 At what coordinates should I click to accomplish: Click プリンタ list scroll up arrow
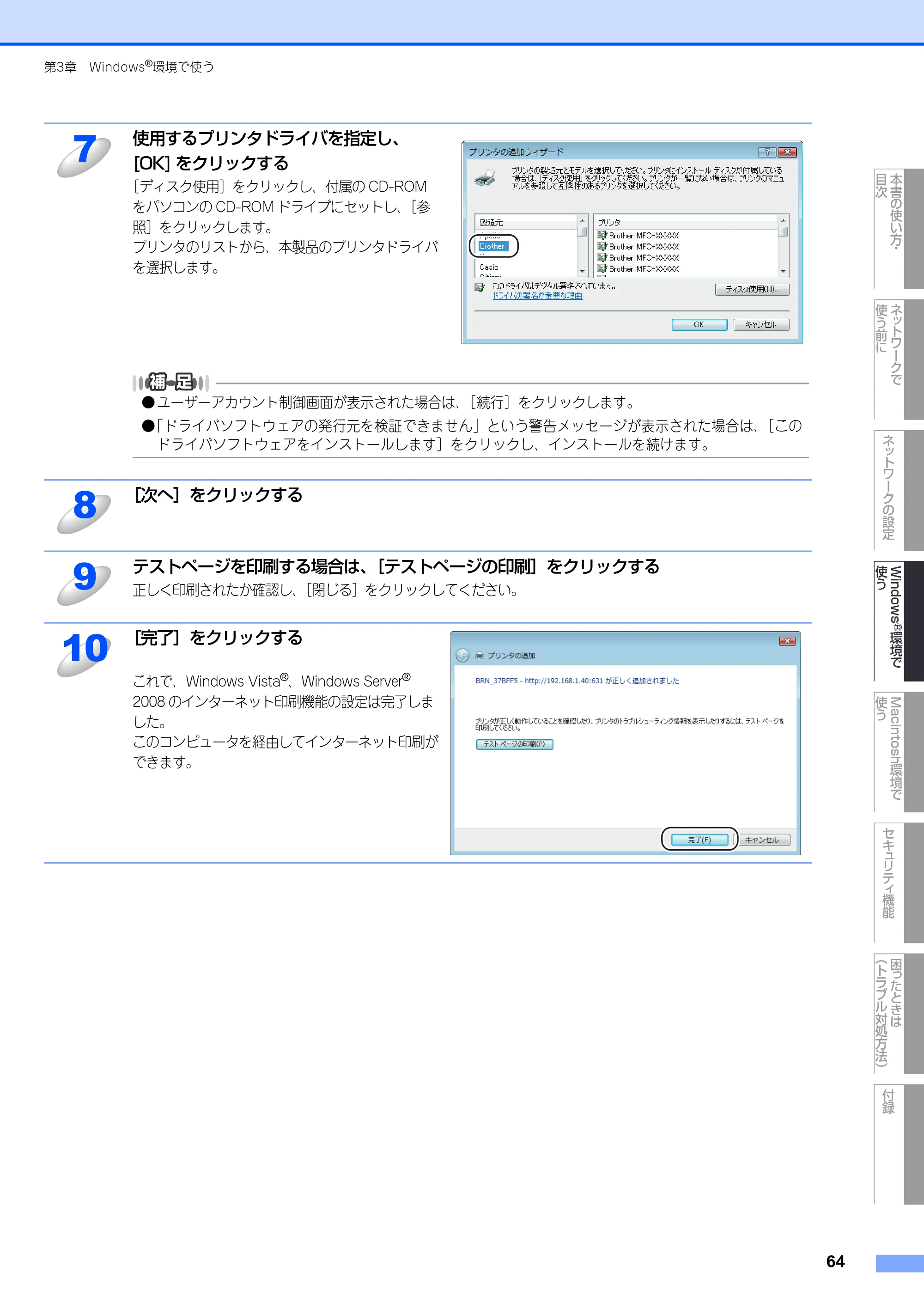[x=783, y=220]
